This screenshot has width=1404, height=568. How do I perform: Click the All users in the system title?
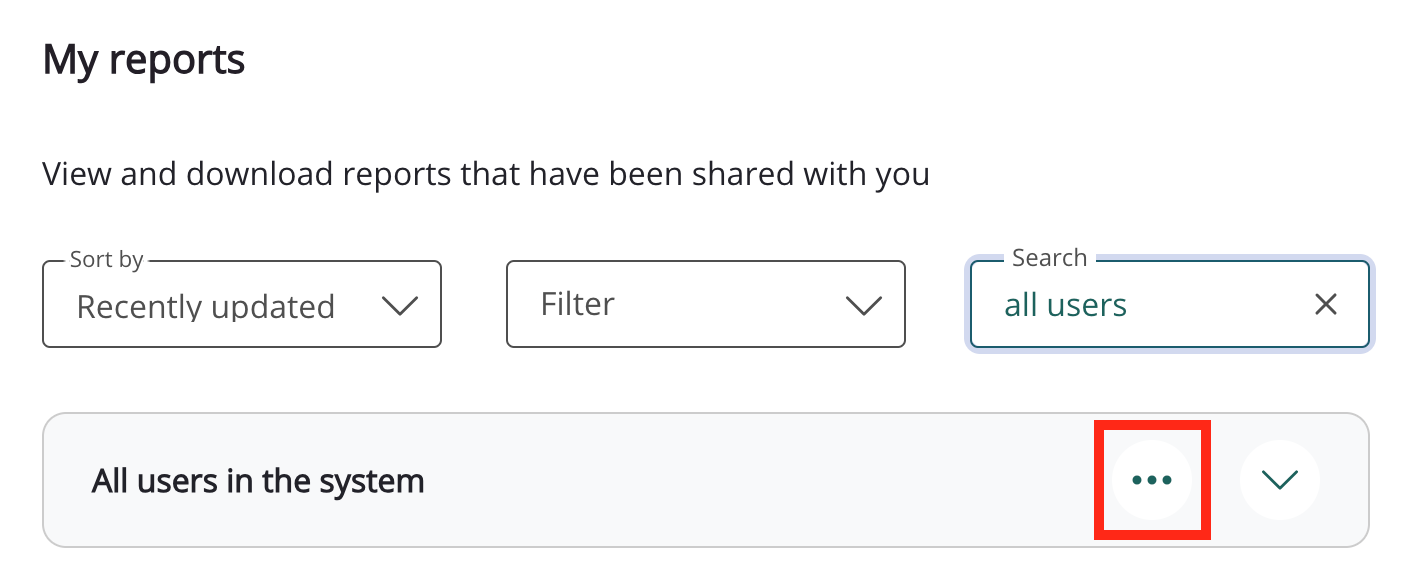click(258, 481)
